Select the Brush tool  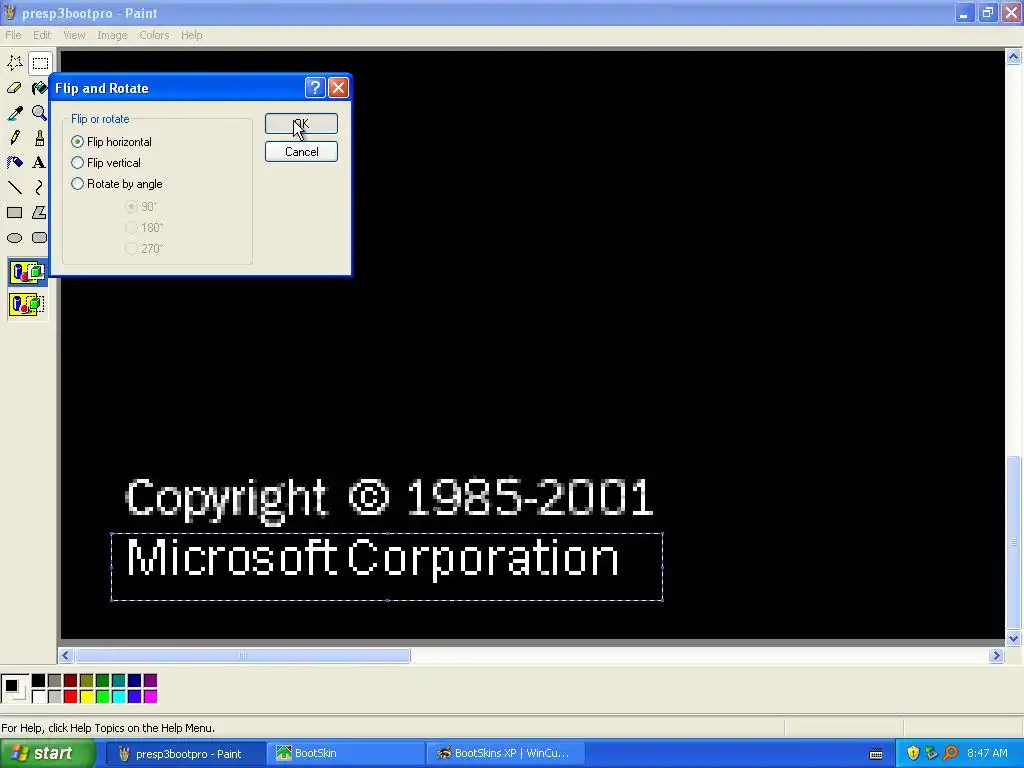(40, 138)
